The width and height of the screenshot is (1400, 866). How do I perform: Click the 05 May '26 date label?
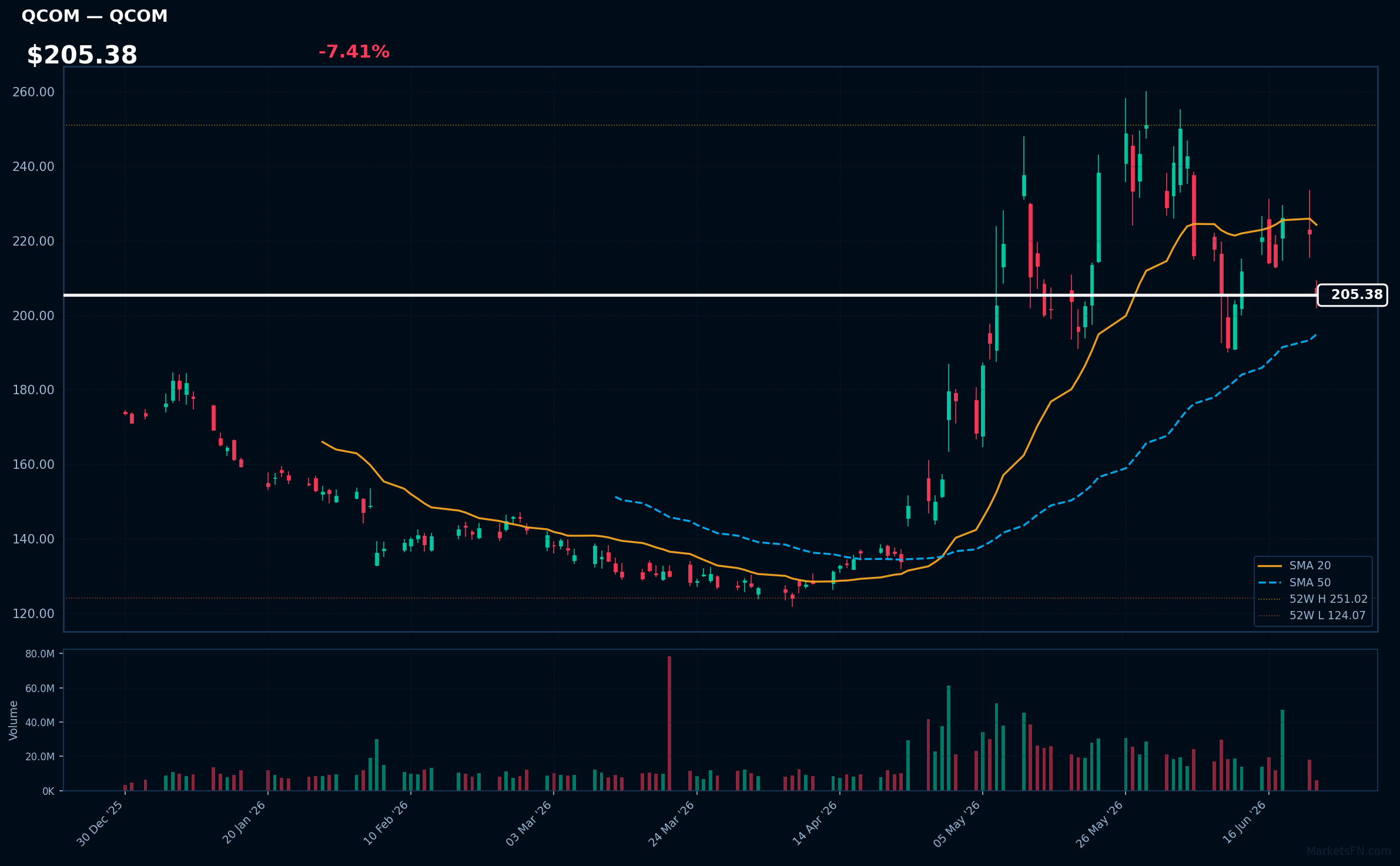pos(957,823)
